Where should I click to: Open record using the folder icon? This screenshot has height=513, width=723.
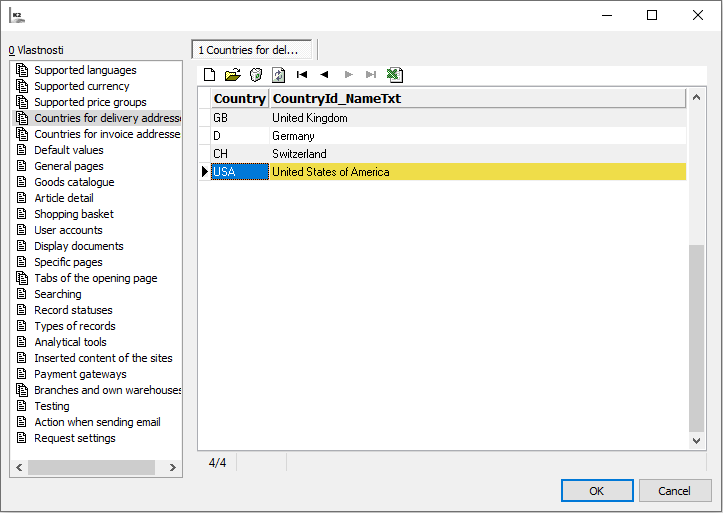point(232,75)
